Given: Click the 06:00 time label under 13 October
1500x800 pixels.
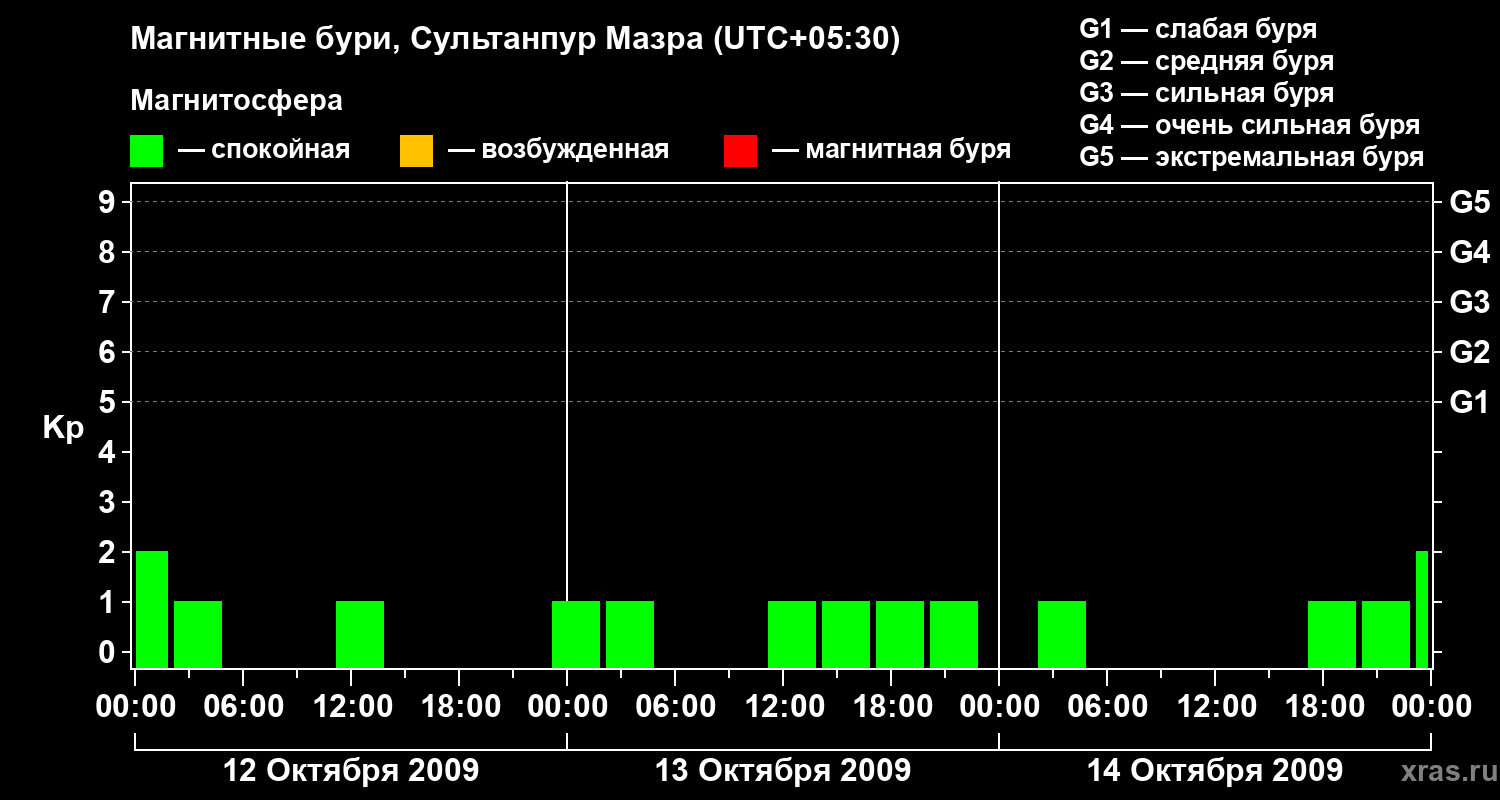Looking at the screenshot, I should point(675,707).
